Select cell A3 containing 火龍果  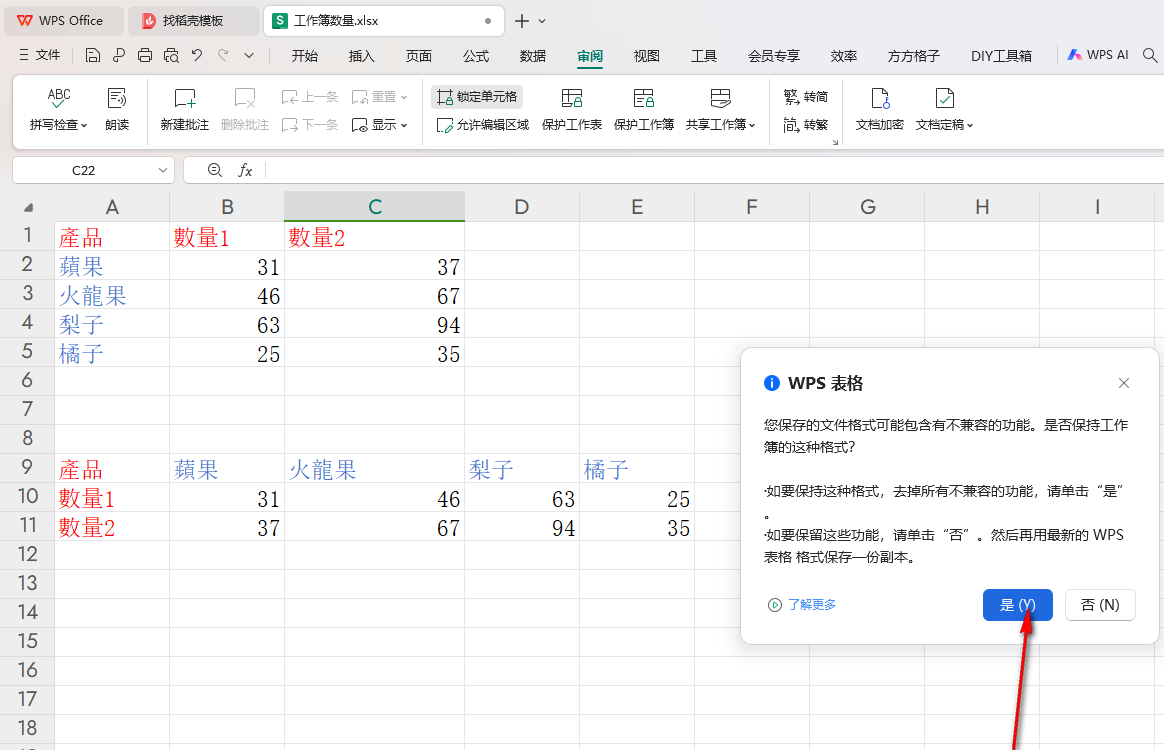[112, 294]
